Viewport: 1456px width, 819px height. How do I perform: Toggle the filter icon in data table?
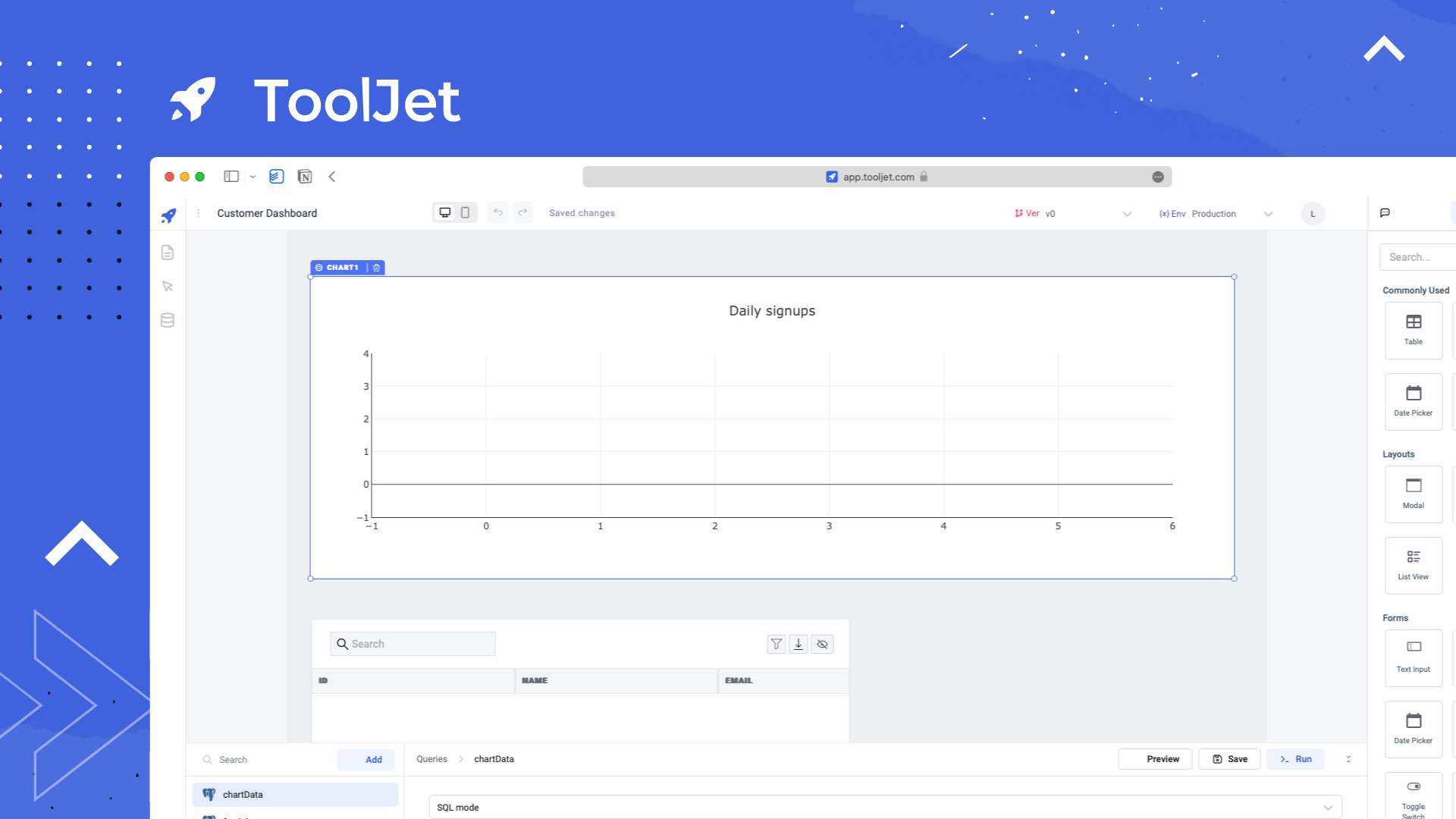tap(776, 643)
